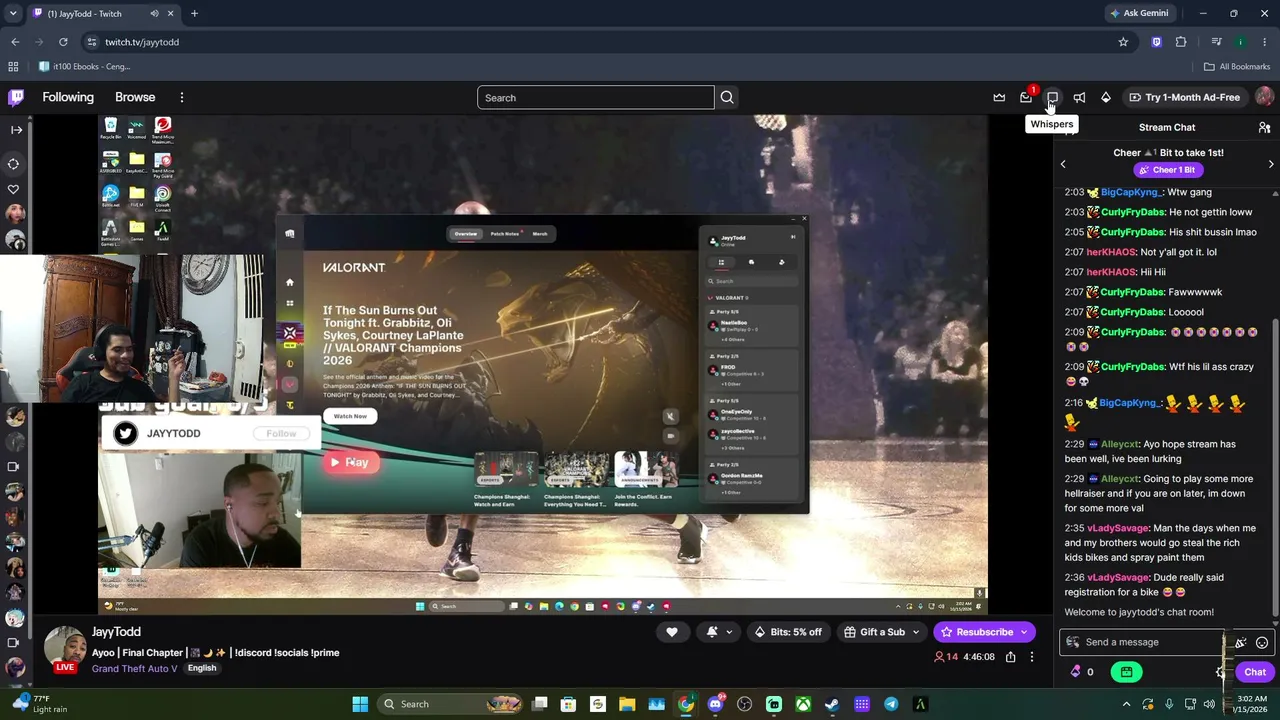Click the Bits: 5% off button
The image size is (1280, 720).
(789, 632)
